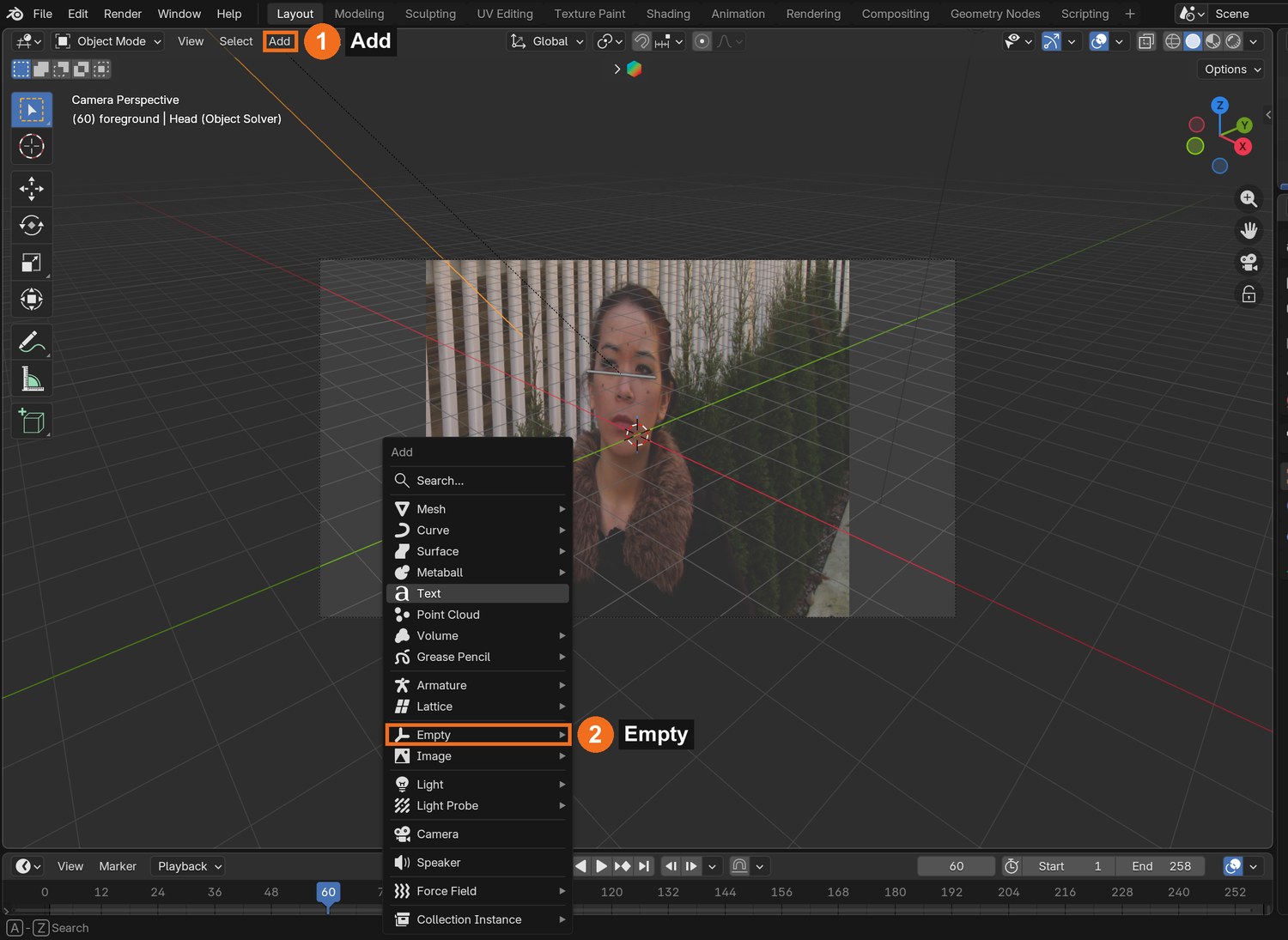Toggle snapping magnet icon
1288x940 pixels.
pos(641,41)
